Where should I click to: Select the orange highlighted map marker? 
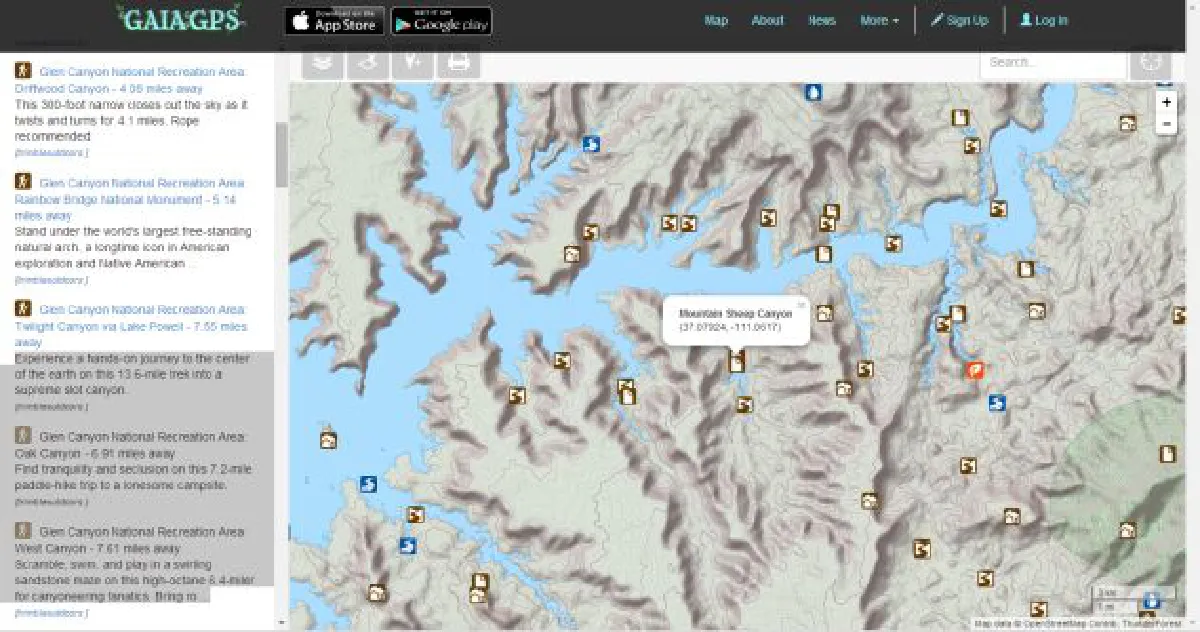[x=975, y=370]
